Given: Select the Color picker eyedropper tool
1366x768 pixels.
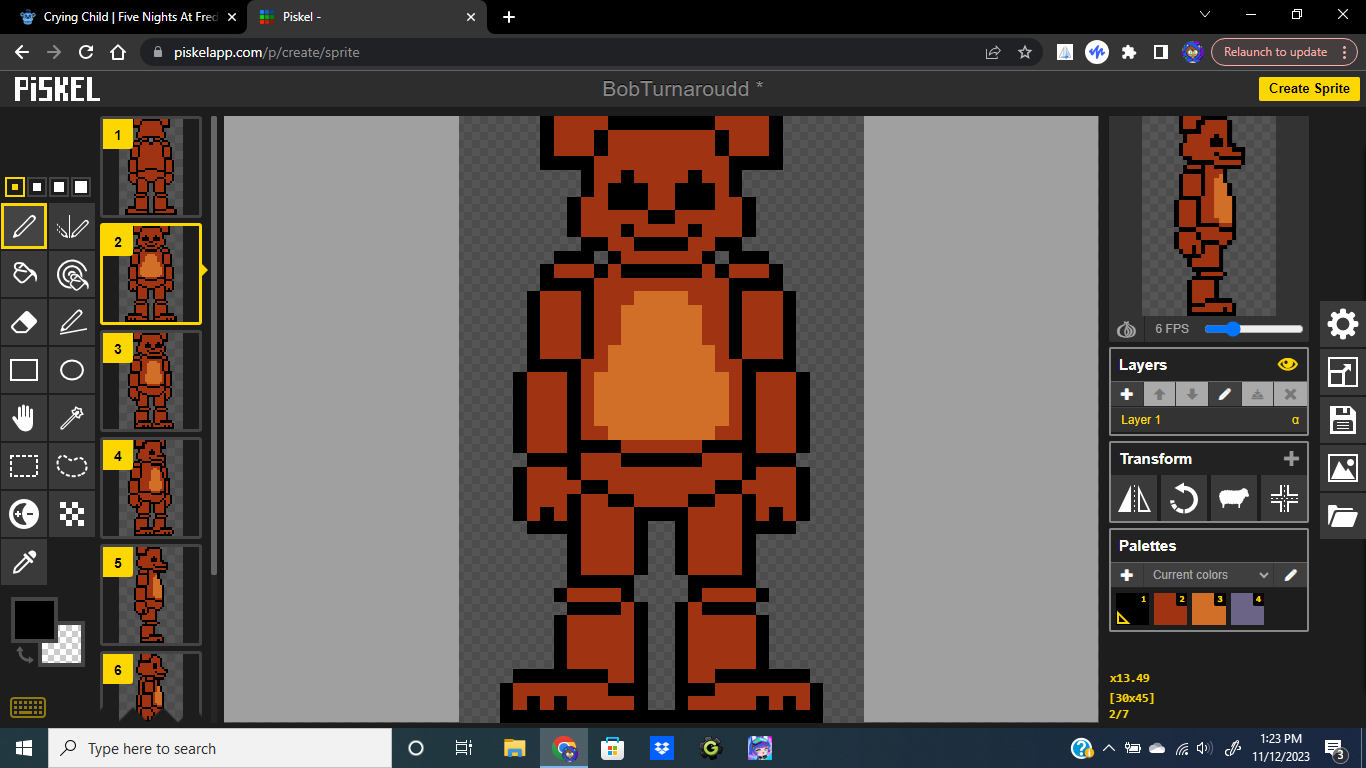Looking at the screenshot, I should (x=24, y=562).
